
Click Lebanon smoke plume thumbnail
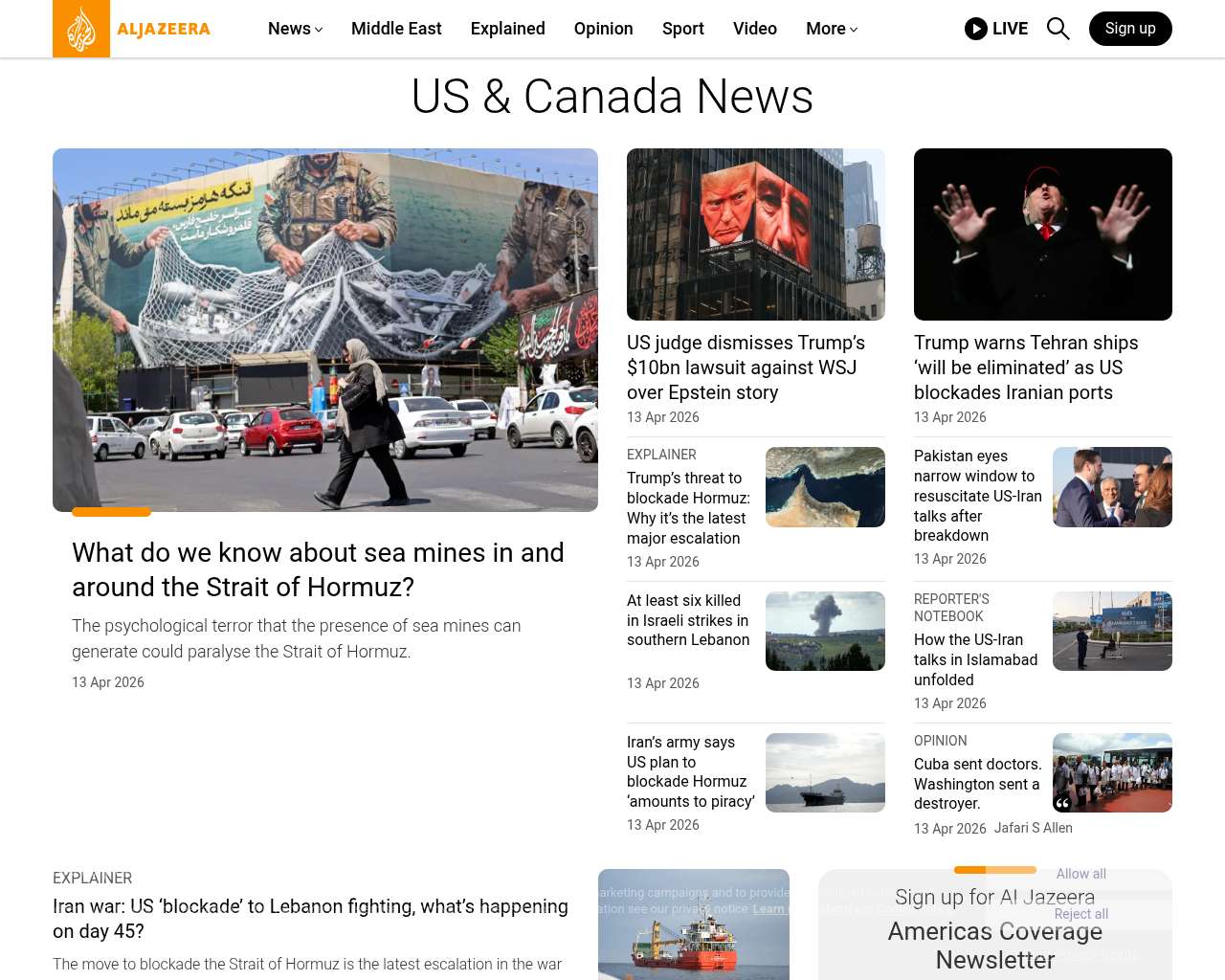(825, 631)
